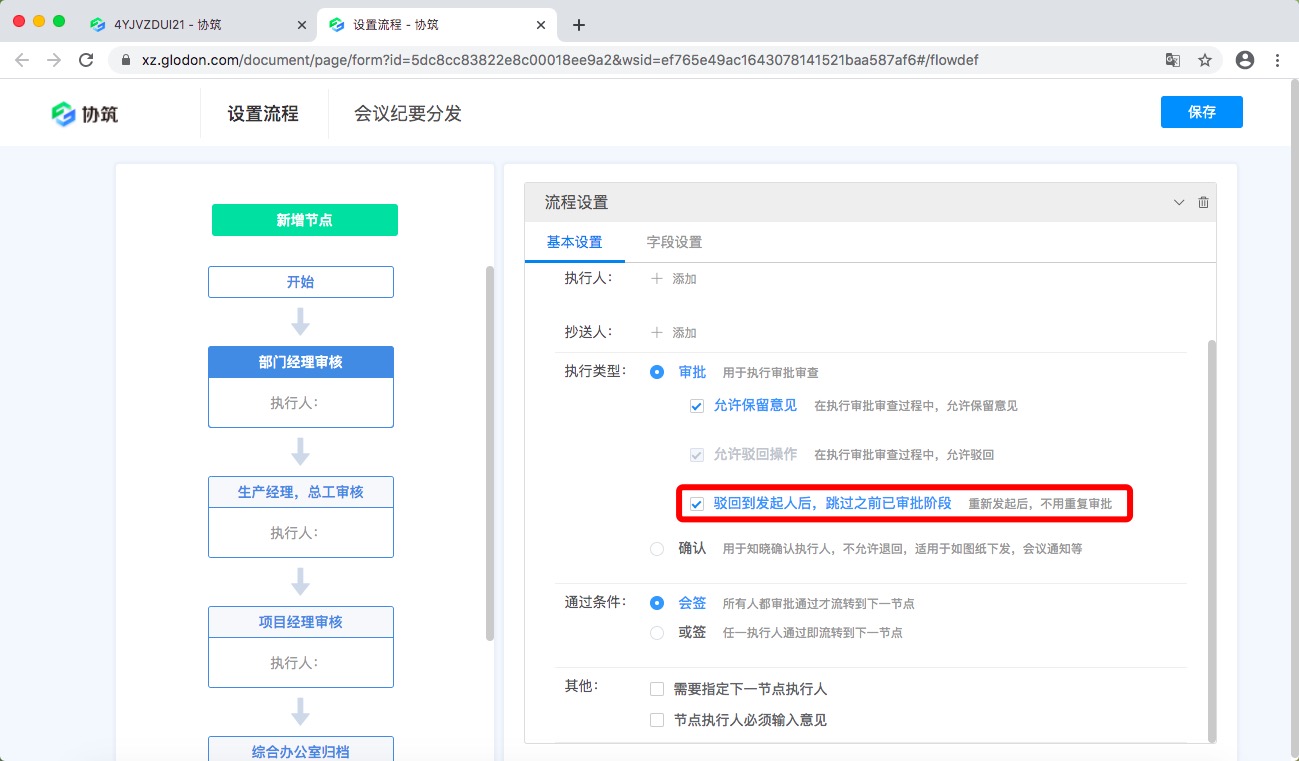Open a new browser tab with the plus icon
This screenshot has height=761, width=1299.
pos(578,24)
